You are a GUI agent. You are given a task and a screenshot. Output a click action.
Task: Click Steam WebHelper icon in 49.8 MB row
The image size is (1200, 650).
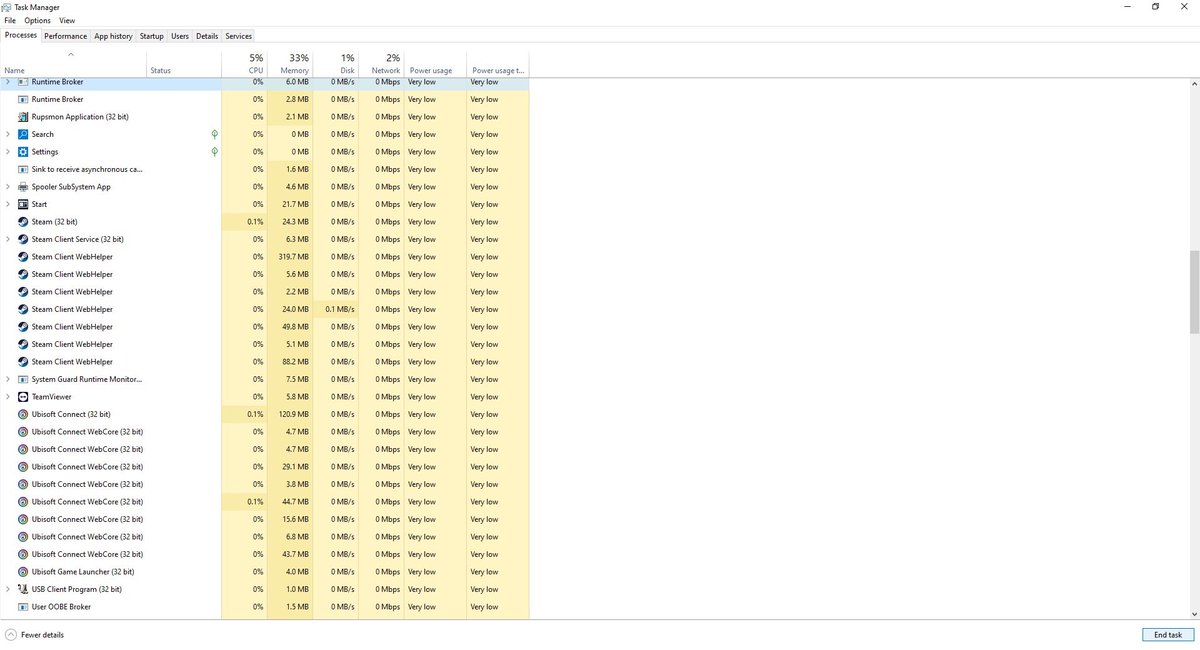[x=23, y=327]
